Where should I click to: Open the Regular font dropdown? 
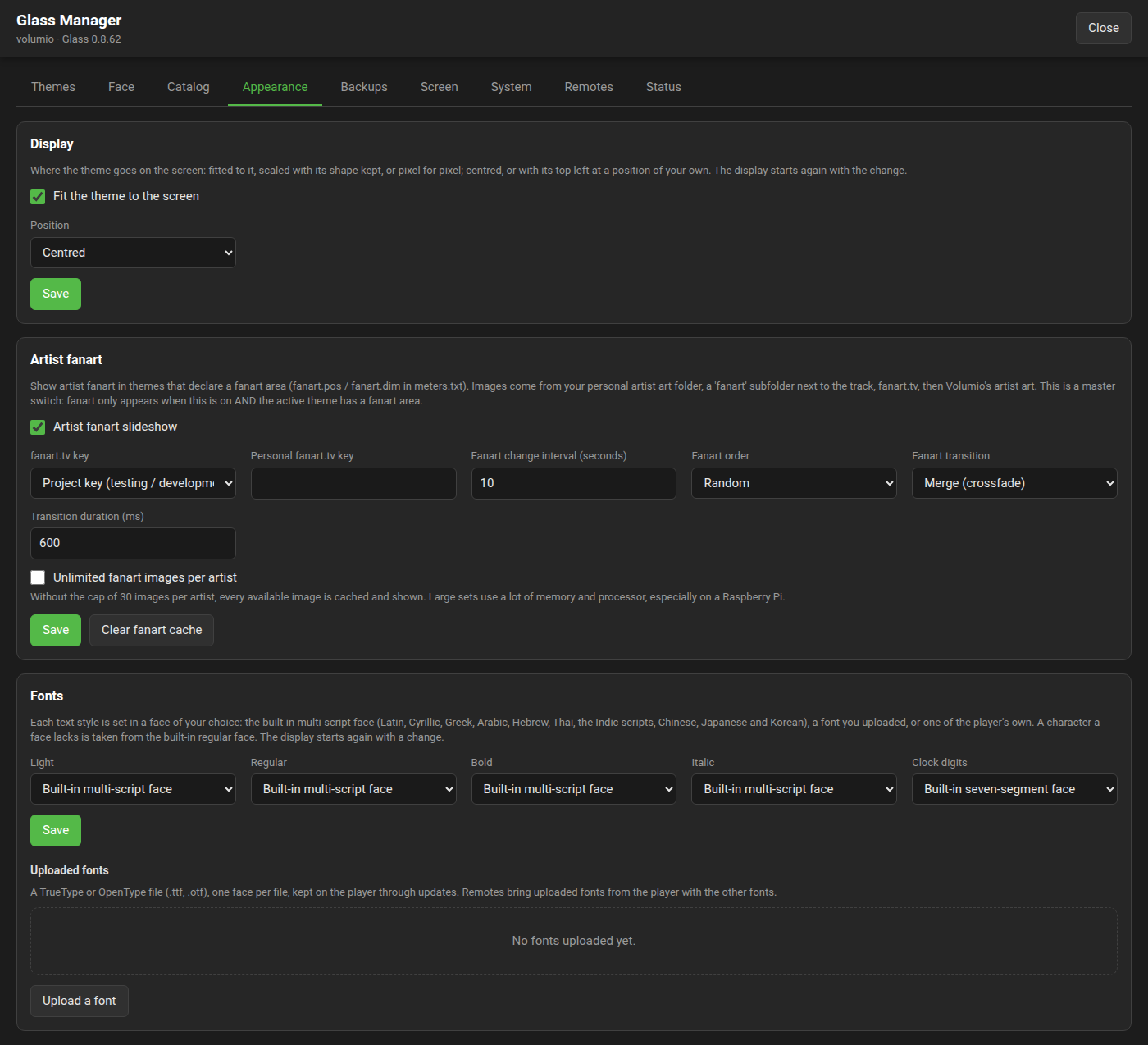coord(353,789)
